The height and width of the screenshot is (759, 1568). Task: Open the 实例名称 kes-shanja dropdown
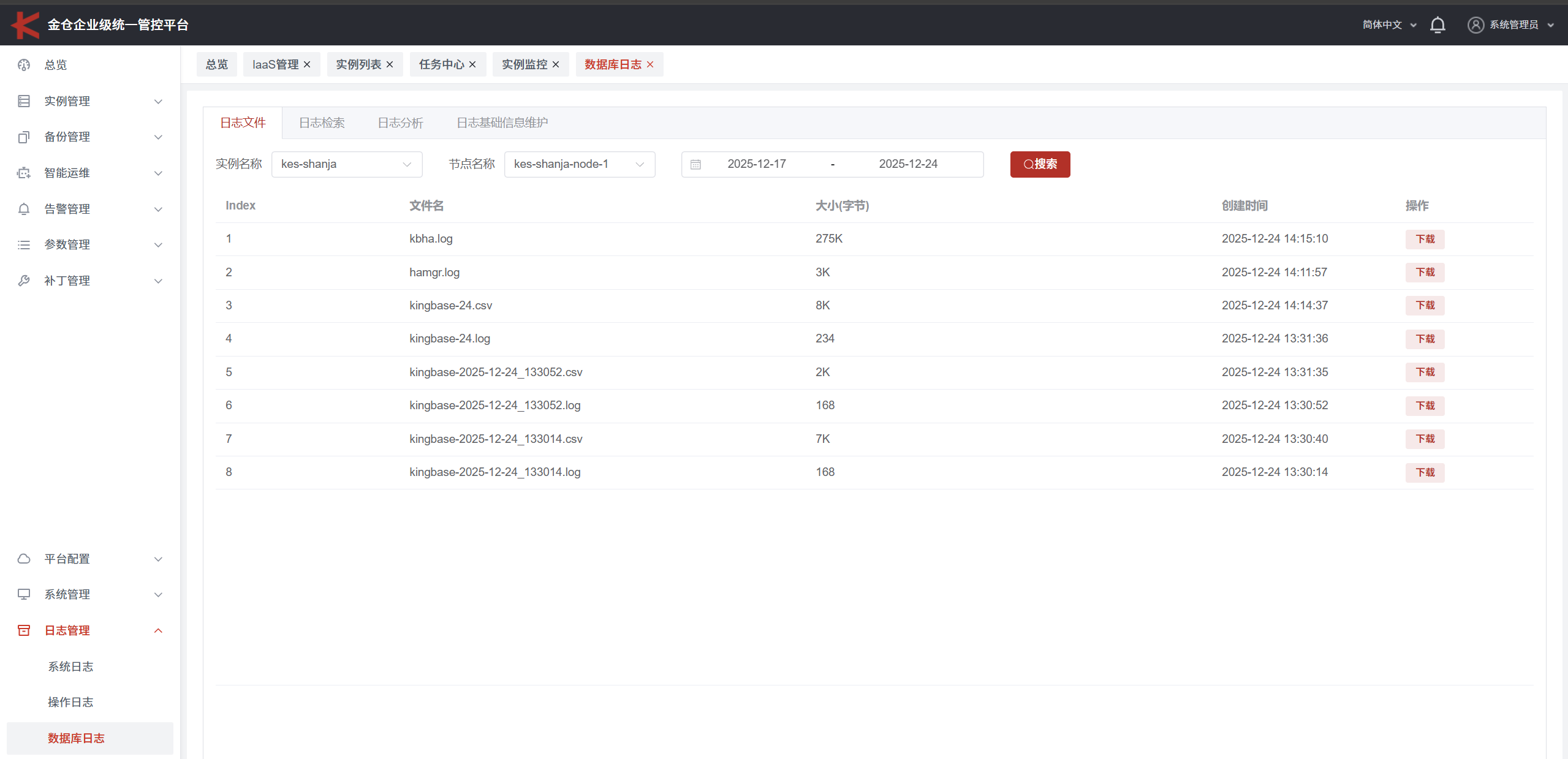(x=346, y=164)
